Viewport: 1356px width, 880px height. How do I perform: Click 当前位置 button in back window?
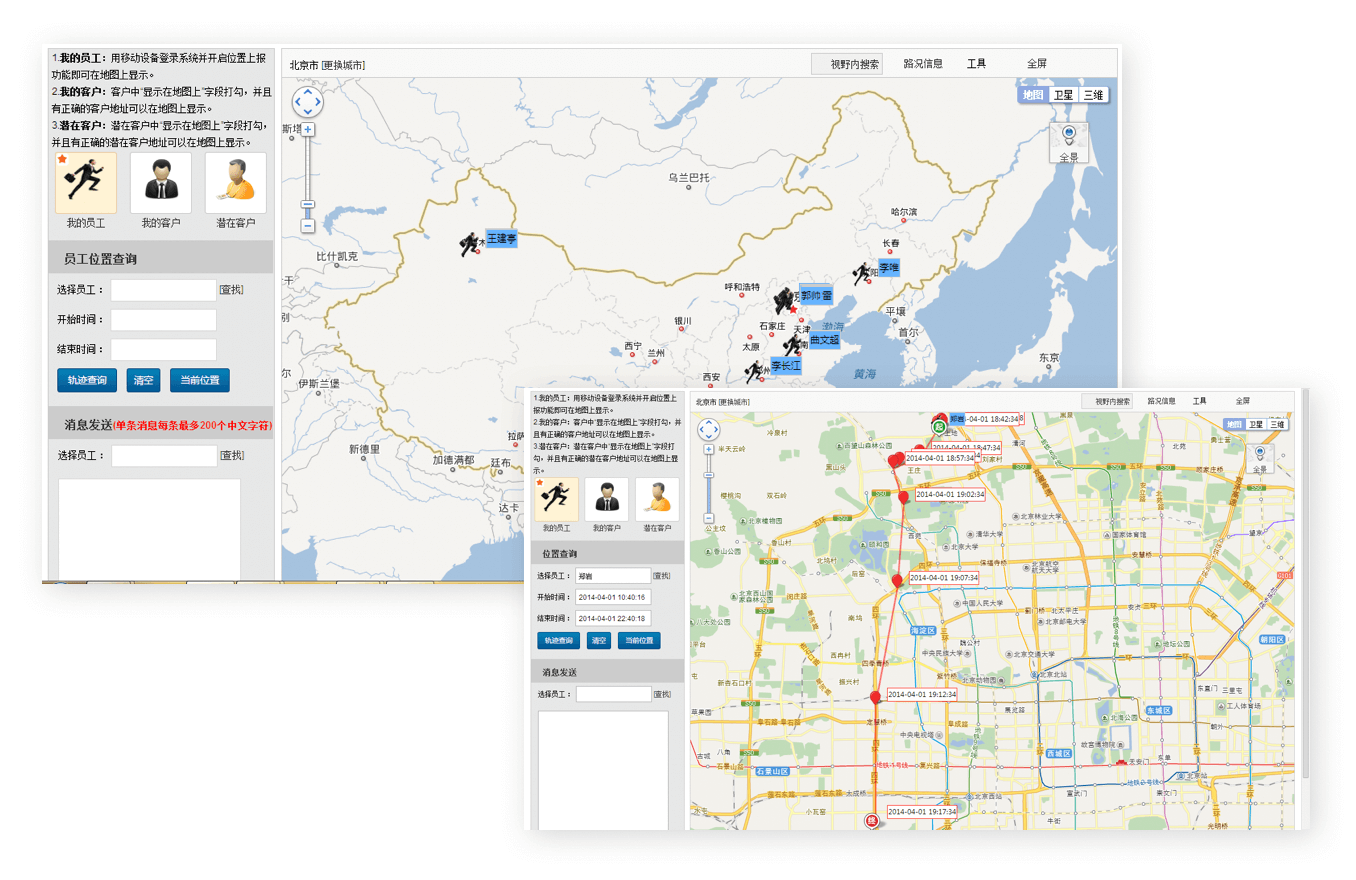tap(200, 380)
